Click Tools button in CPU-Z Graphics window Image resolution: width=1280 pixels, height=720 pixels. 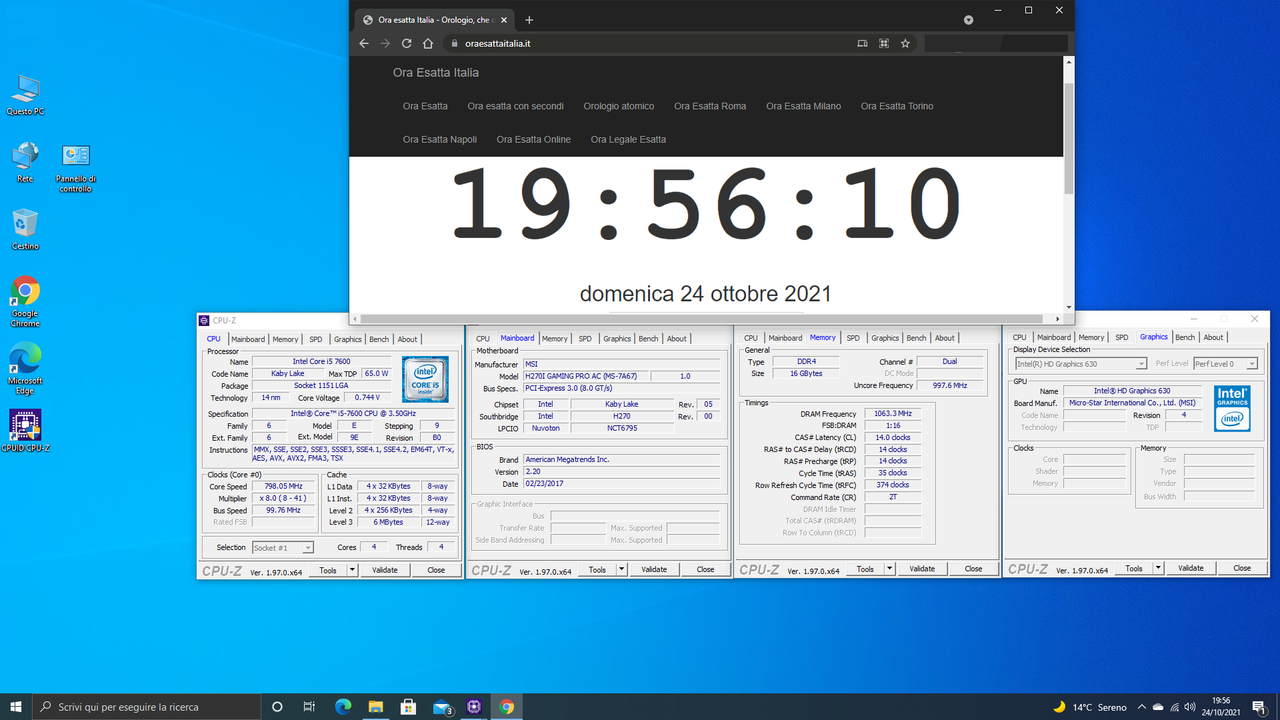pos(1133,568)
